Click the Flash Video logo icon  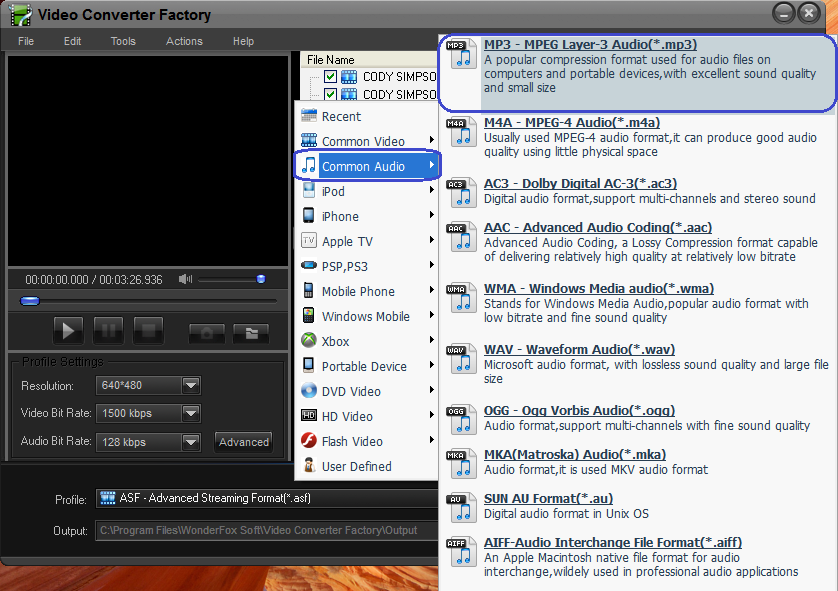309,440
